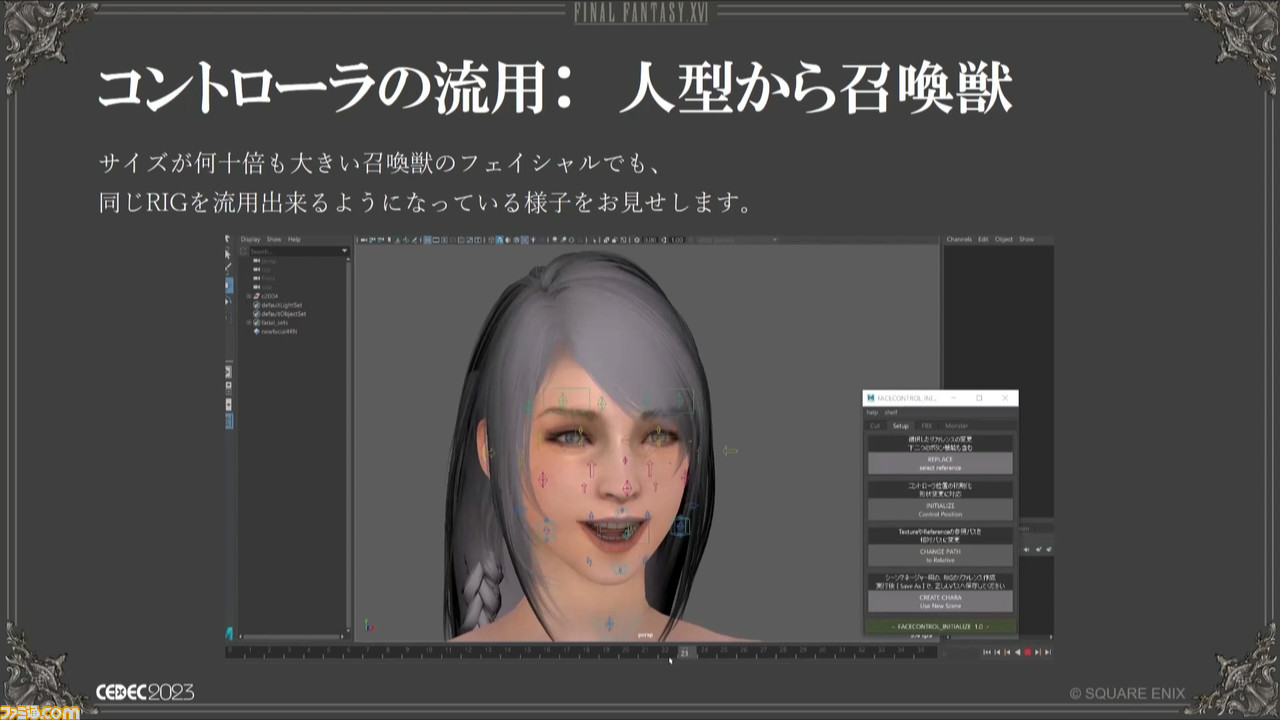Screen dimensions: 1280x720
Task: Click the CHANGE PATH to Relative button
Action: (x=940, y=556)
